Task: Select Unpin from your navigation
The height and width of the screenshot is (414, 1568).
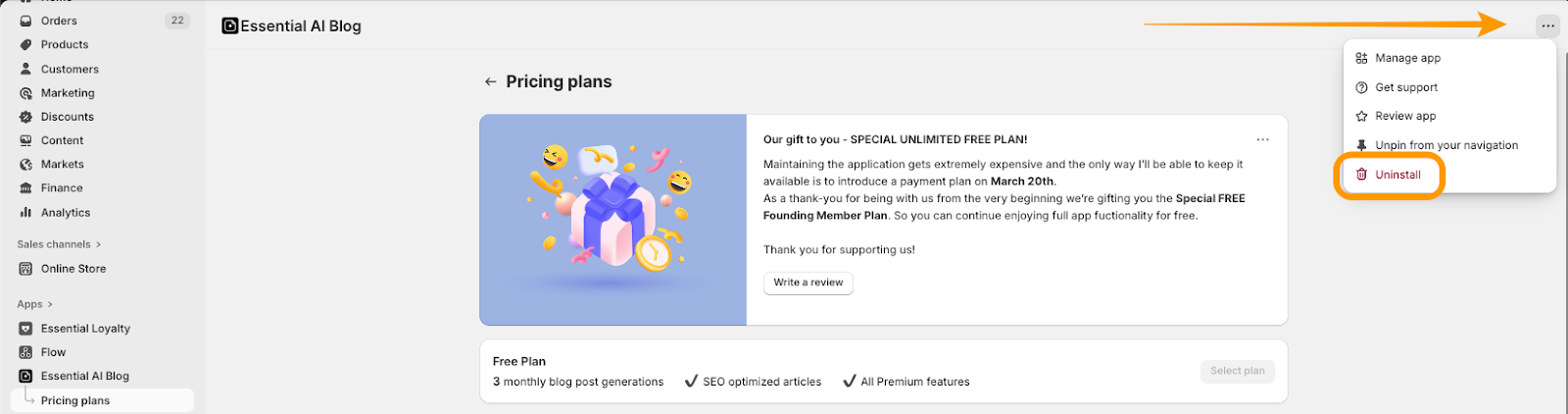Action: point(1445,146)
